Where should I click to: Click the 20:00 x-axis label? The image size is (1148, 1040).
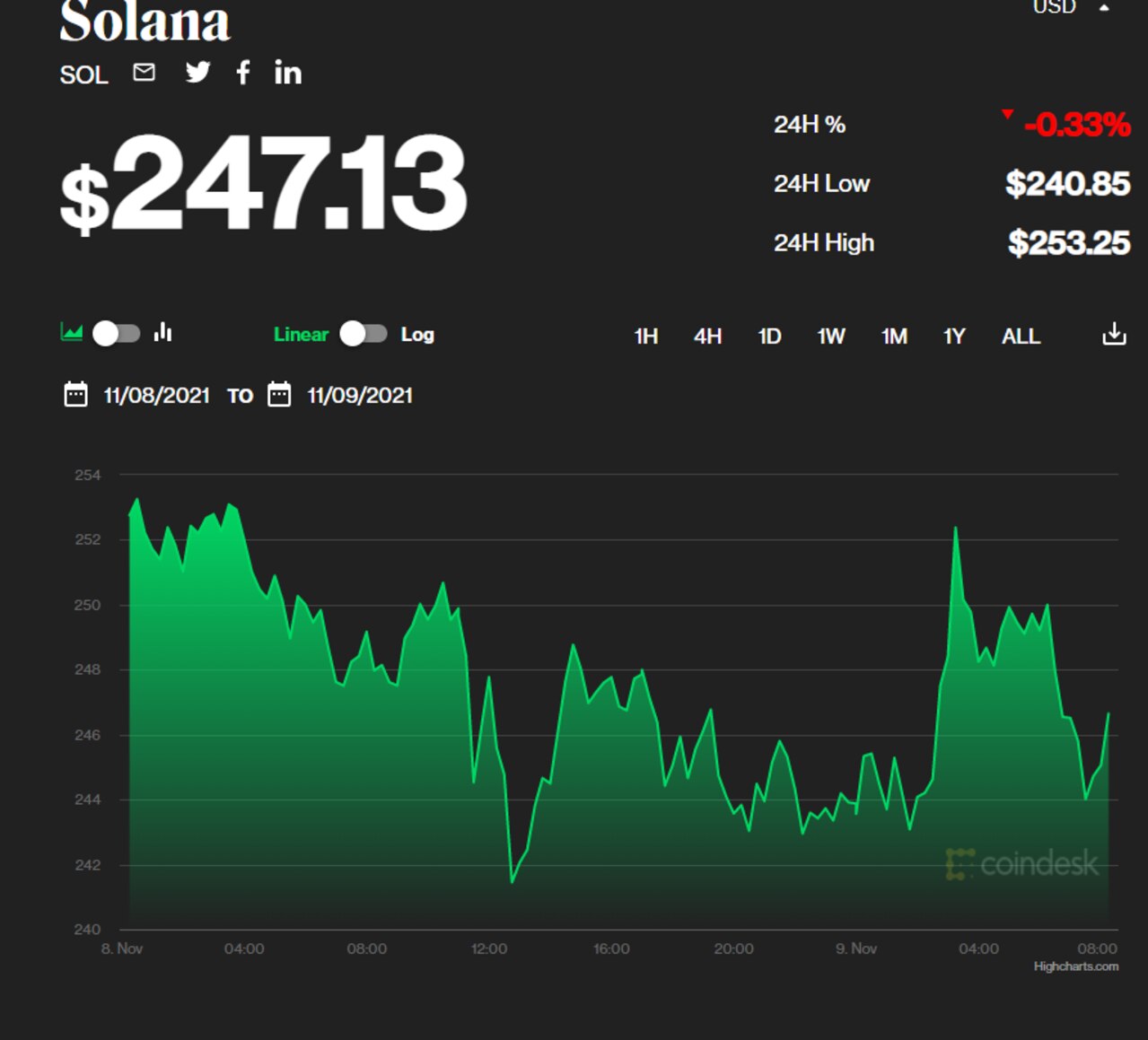coord(733,948)
